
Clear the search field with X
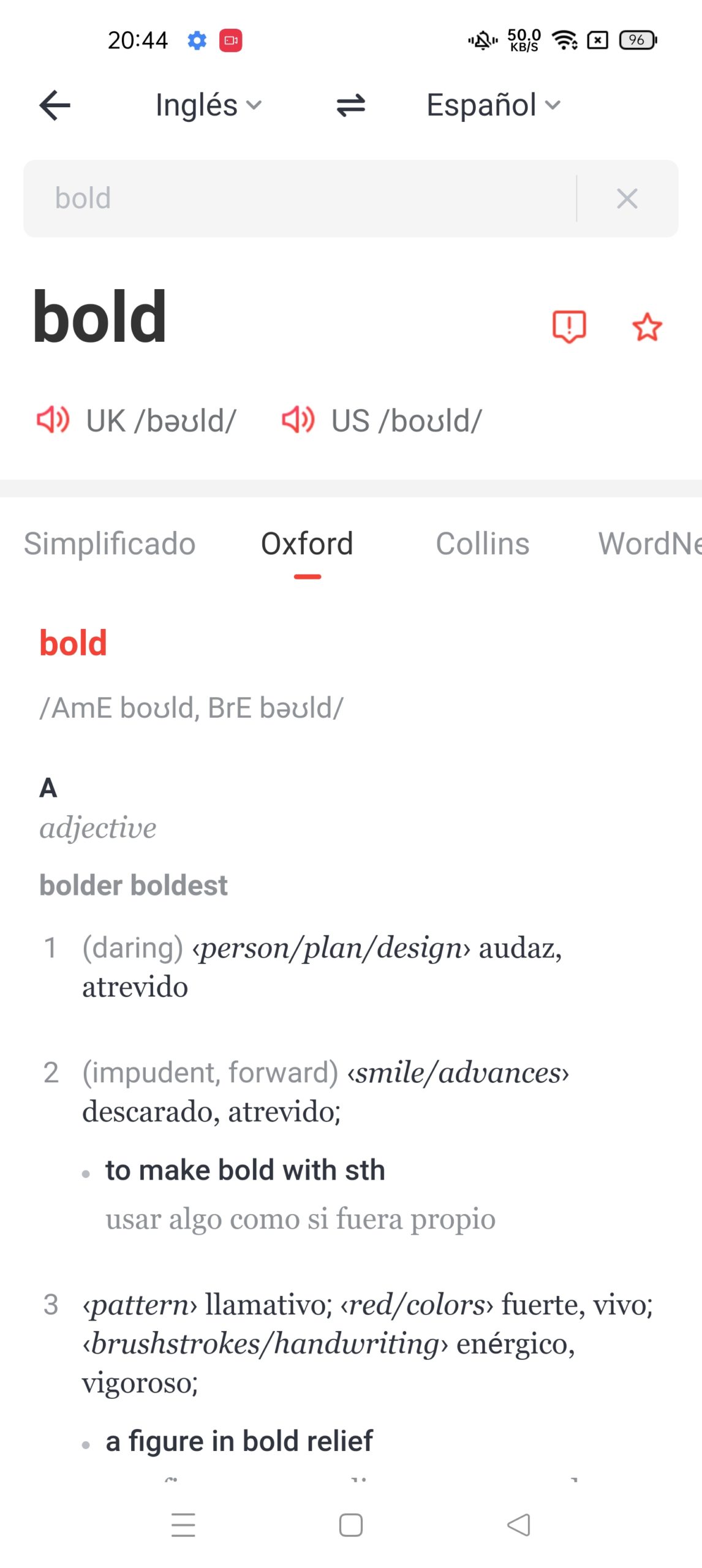click(x=627, y=198)
